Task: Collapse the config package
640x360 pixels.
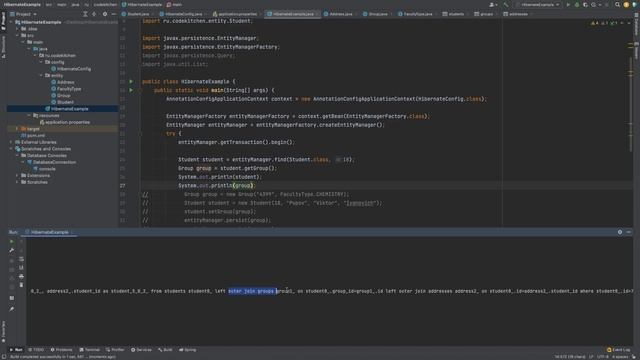Action: pos(41,62)
